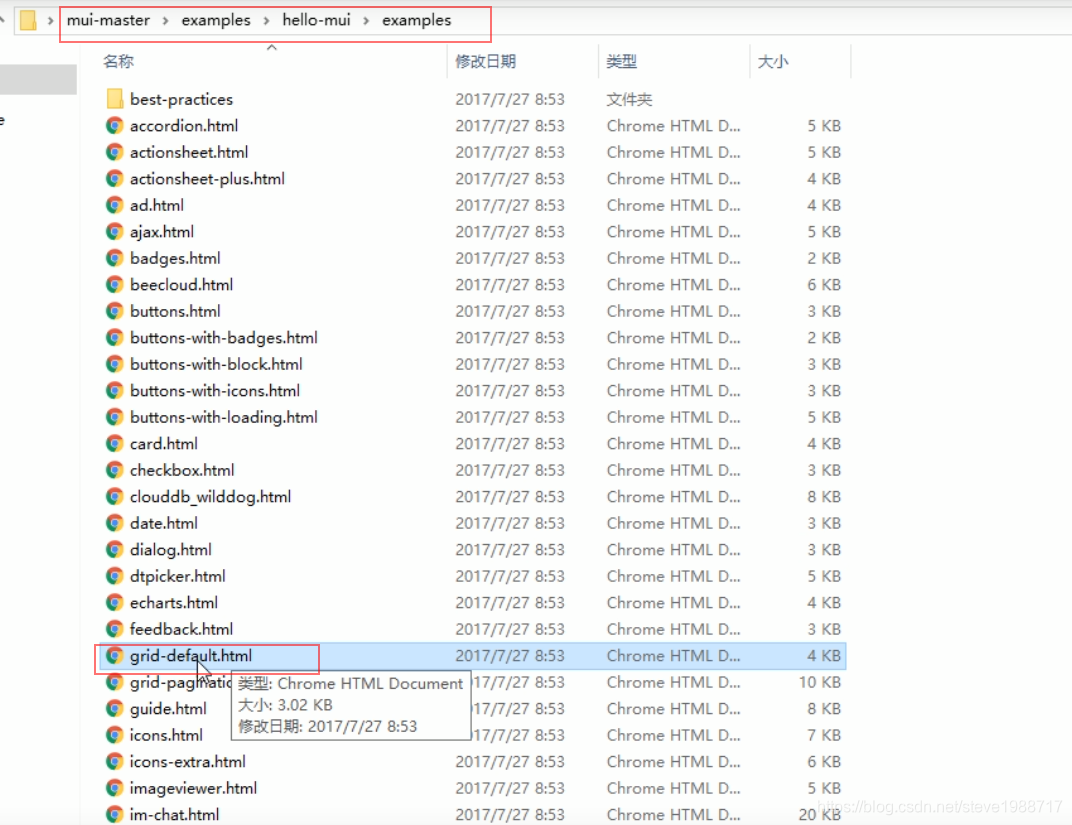Go to first examples breadcrumb segment
1072x825 pixels.
(x=215, y=21)
